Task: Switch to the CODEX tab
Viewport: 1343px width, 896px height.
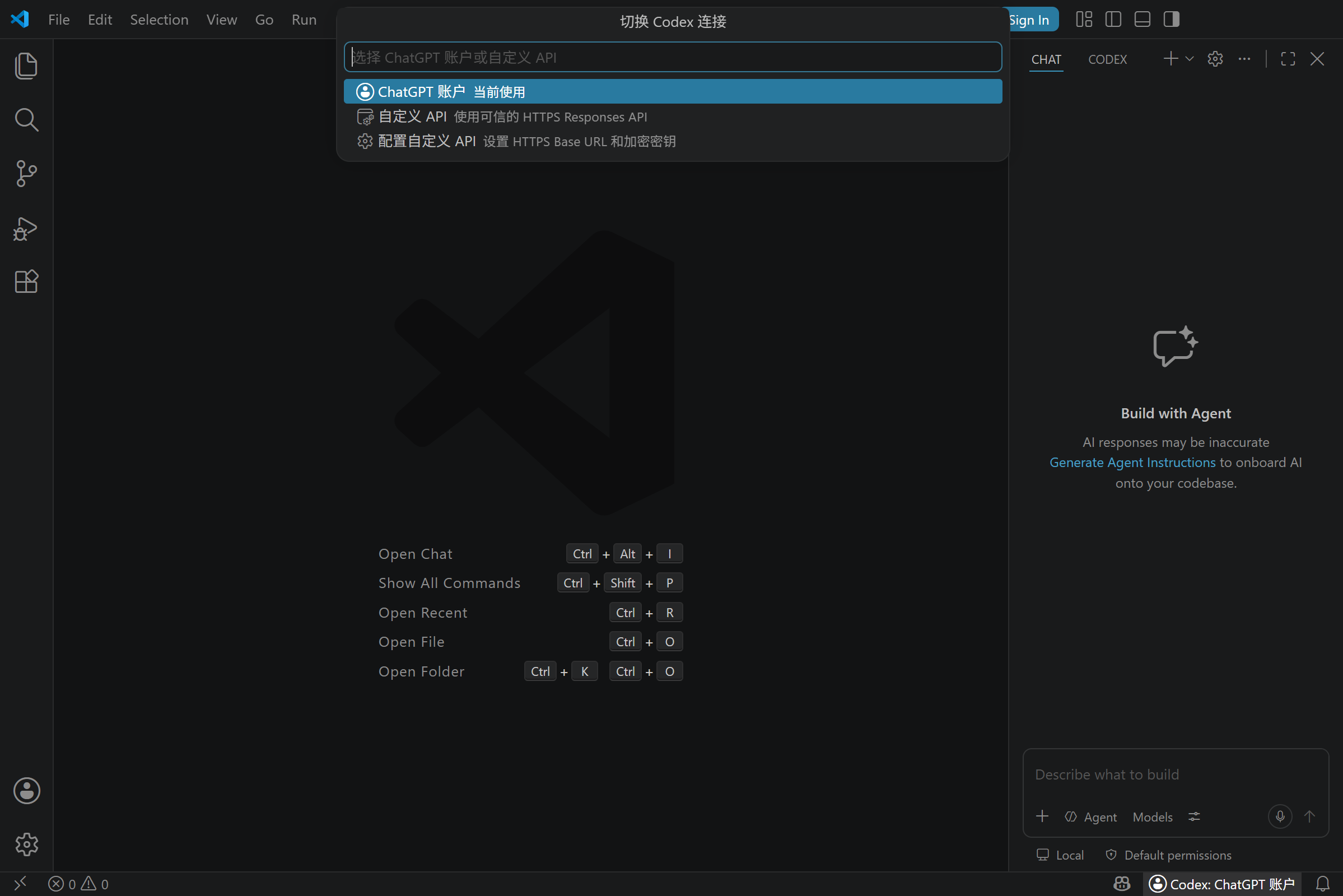Action: pyautogui.click(x=1107, y=59)
